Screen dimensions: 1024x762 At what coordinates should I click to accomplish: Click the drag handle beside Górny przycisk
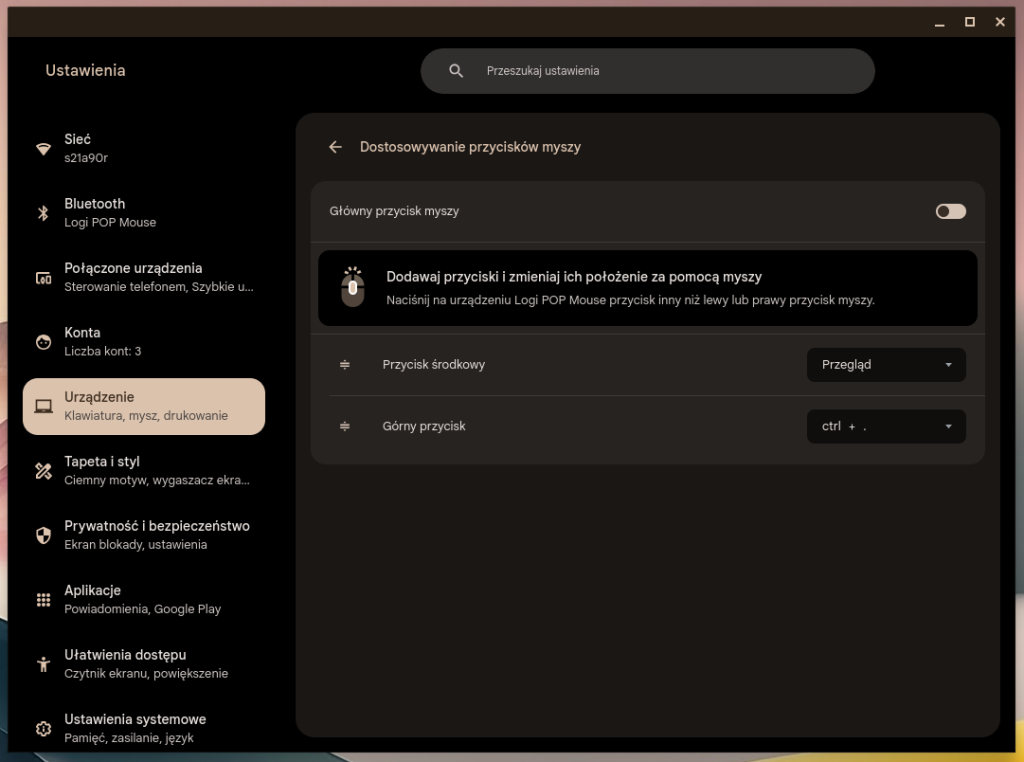point(345,426)
